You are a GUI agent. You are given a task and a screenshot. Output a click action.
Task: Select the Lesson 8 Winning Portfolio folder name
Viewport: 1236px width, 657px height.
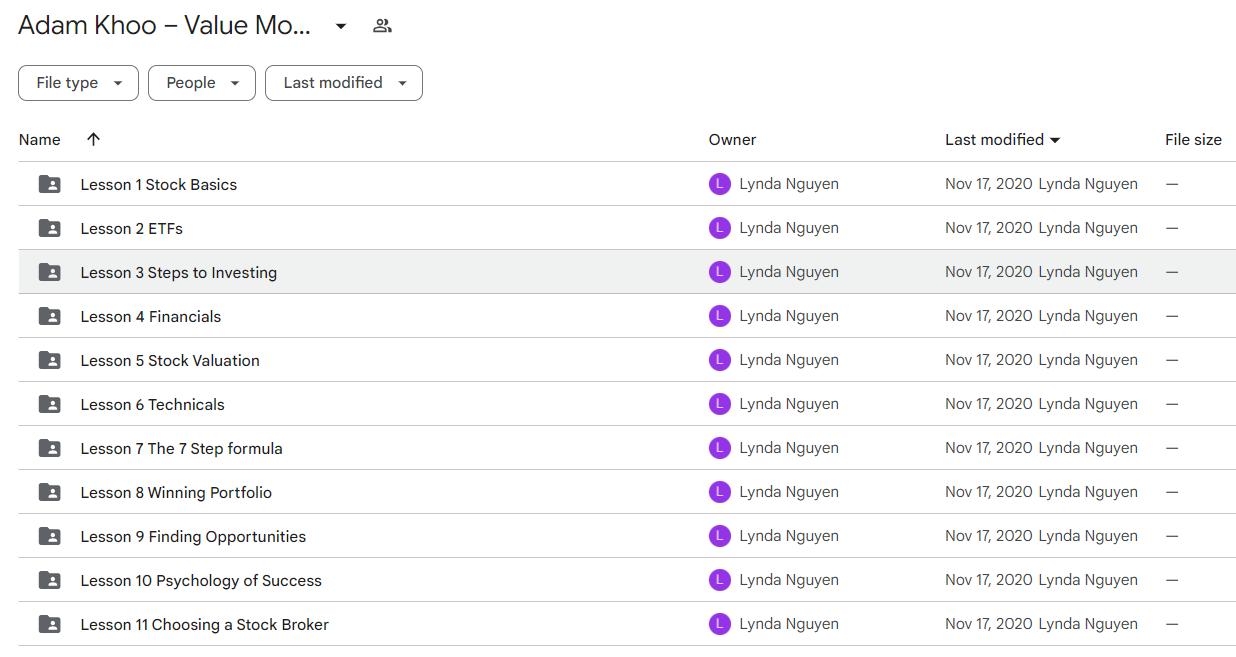point(176,493)
